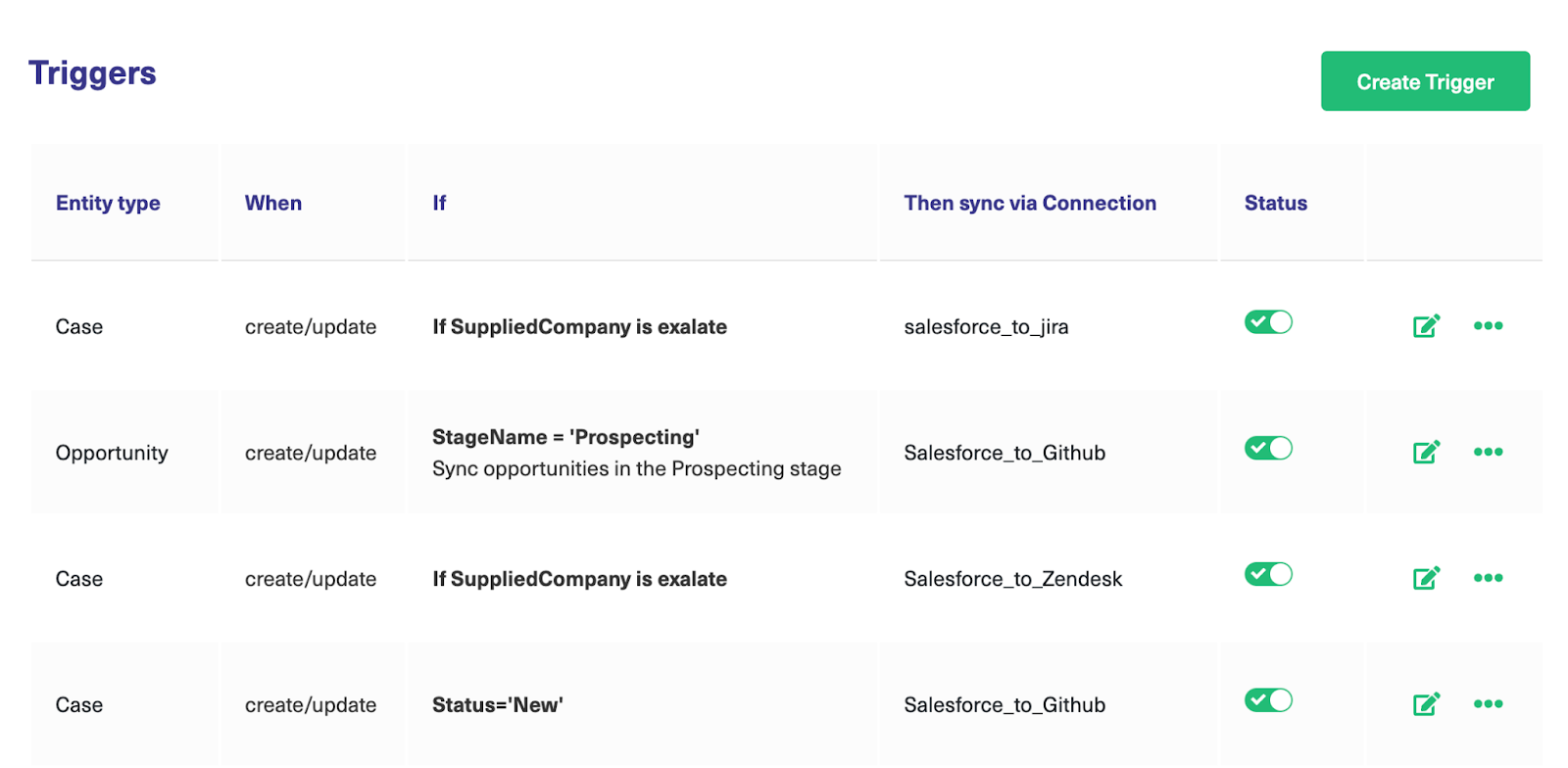
Task: Deactivate the Status='New' trigger toggle
Action: [x=1268, y=700]
